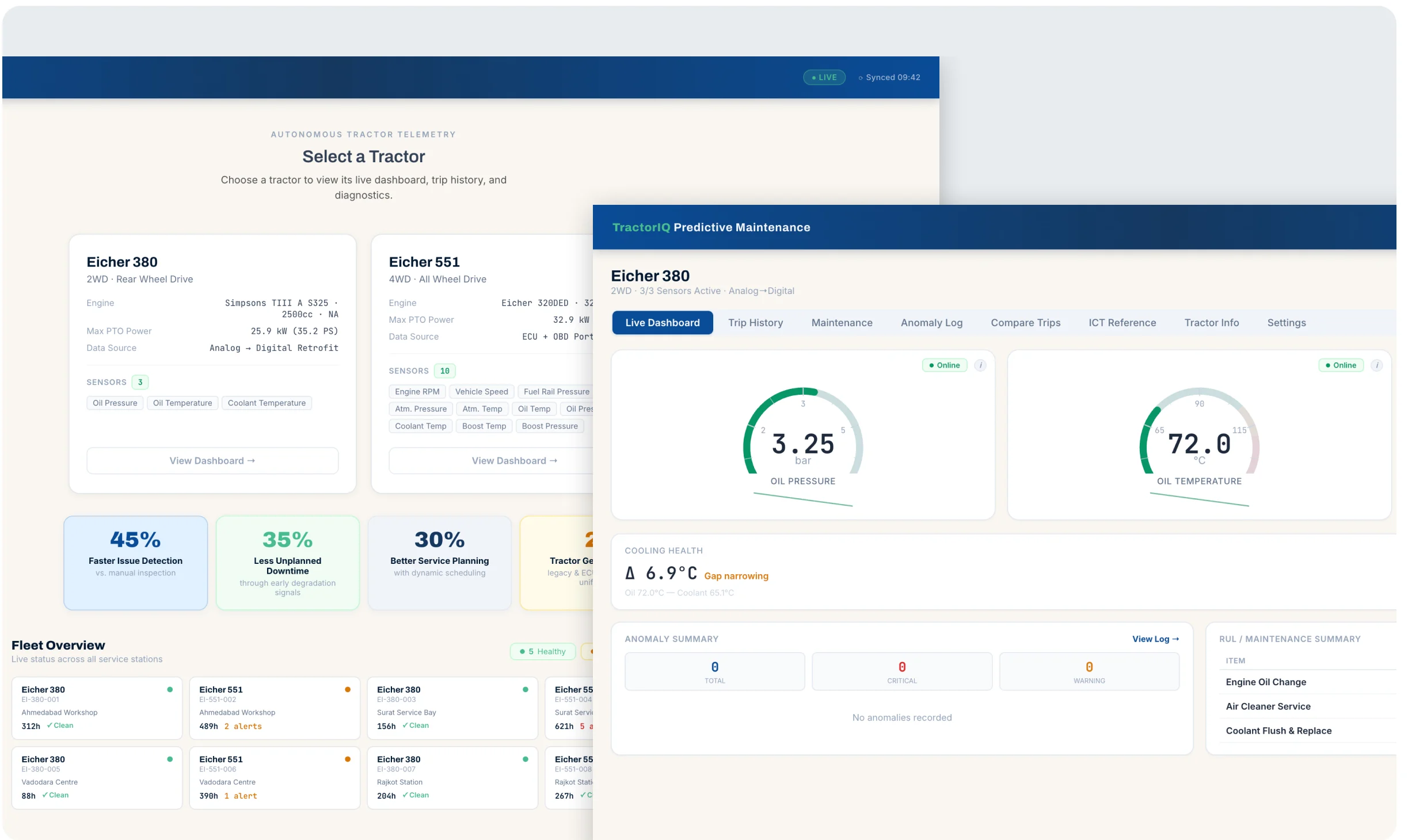1408x840 pixels.
Task: Click the Atm. Pressure sensor chip
Action: pyautogui.click(x=421, y=409)
